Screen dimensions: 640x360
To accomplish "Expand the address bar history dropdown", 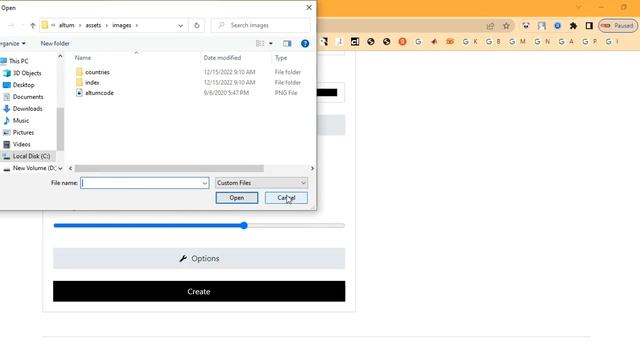I will [180, 25].
